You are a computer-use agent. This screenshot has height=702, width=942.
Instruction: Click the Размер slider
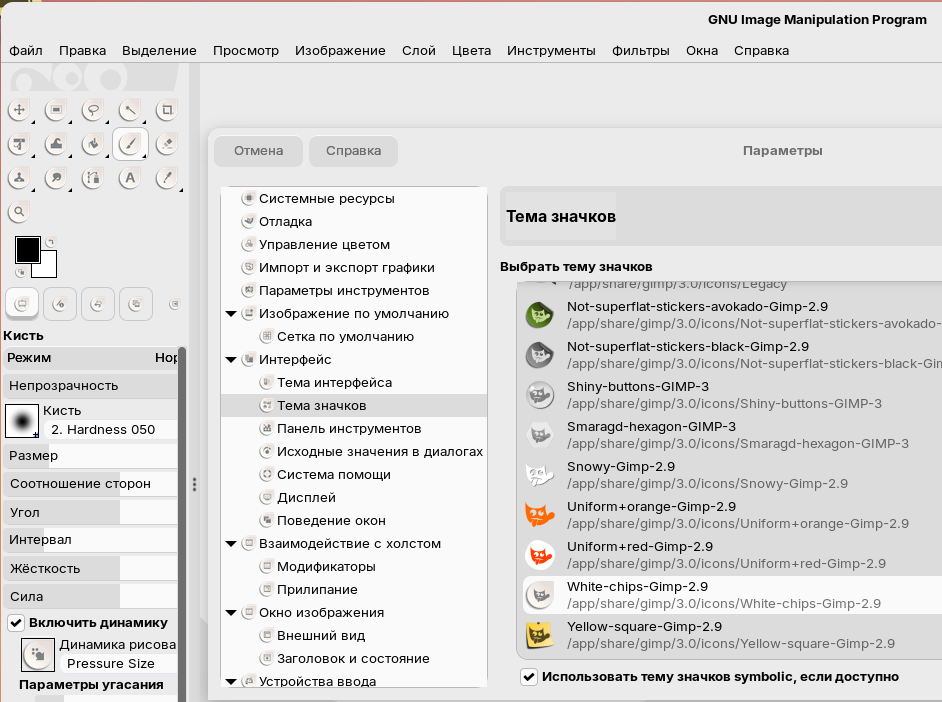click(90, 456)
